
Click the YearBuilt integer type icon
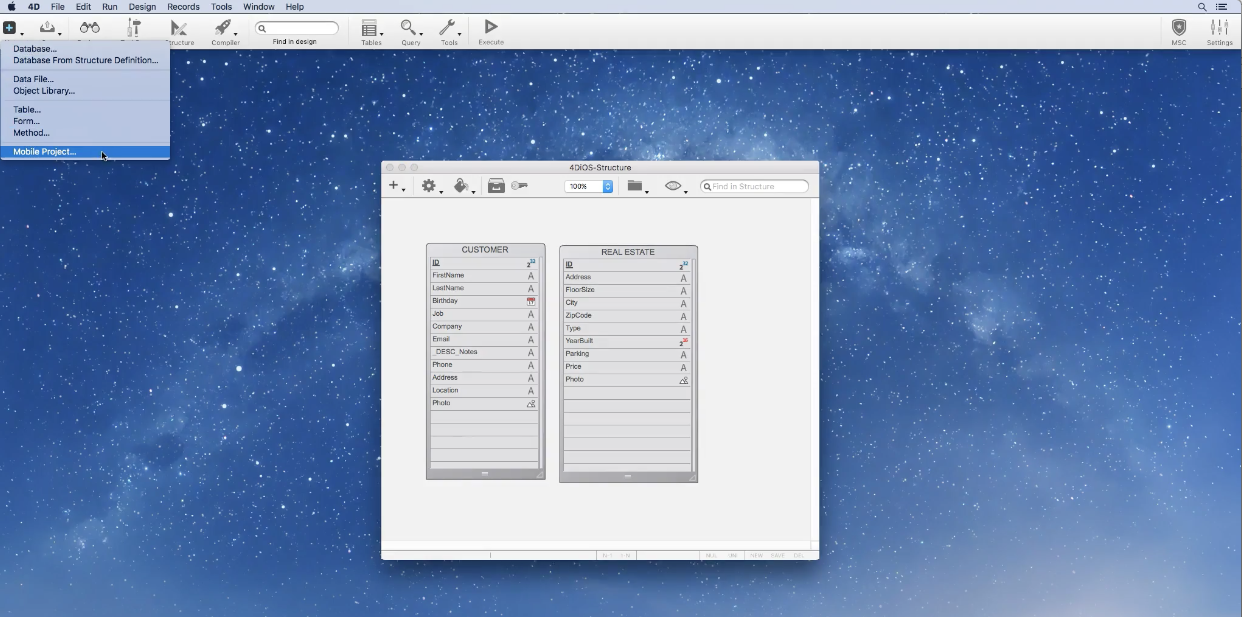(684, 342)
